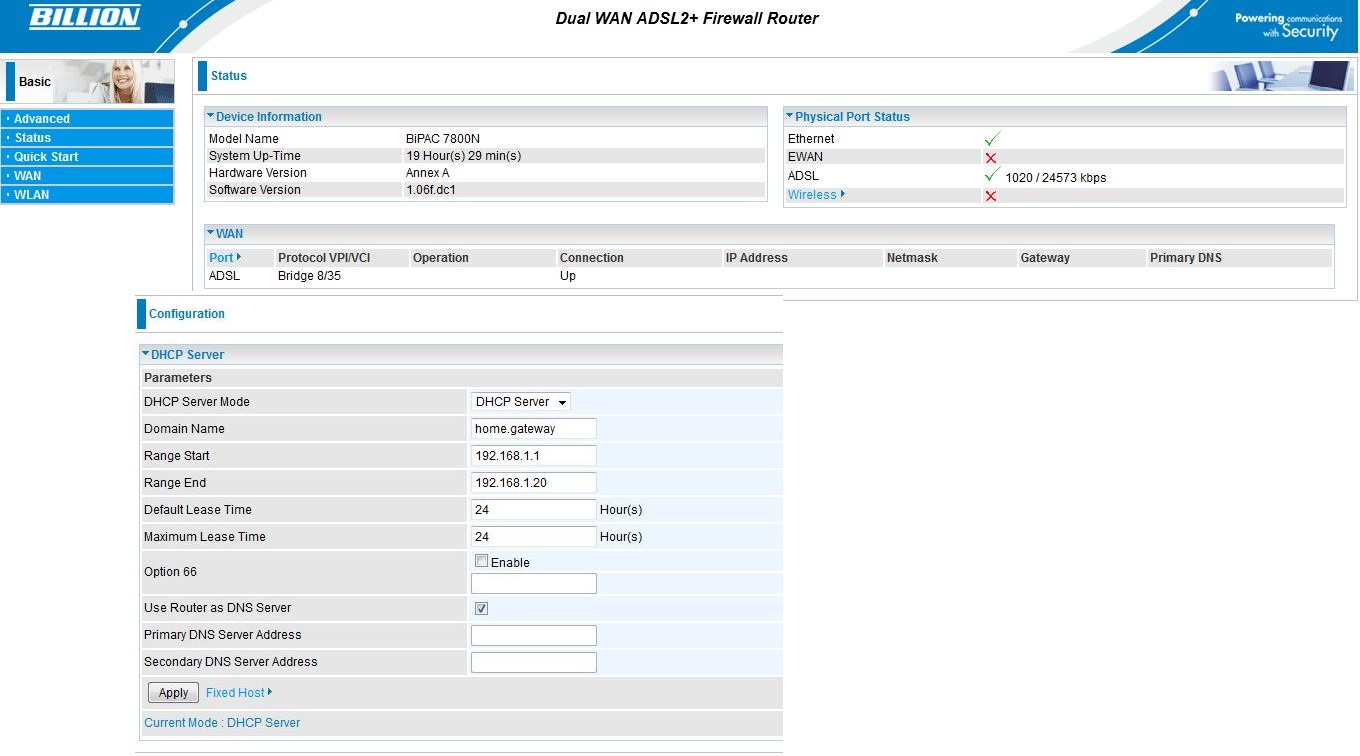The height and width of the screenshot is (756, 1360).
Task: Click the 'Operation' column header
Action: click(441, 258)
